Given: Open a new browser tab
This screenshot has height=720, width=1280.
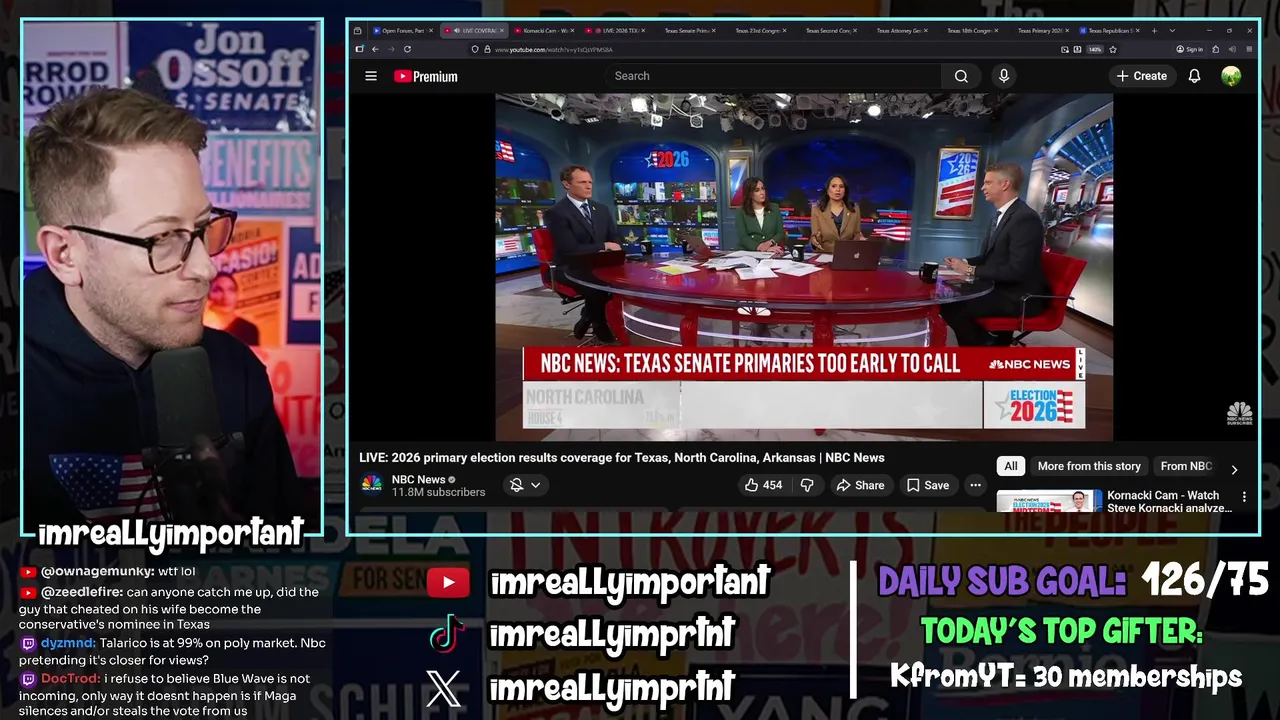Looking at the screenshot, I should [x=1154, y=31].
